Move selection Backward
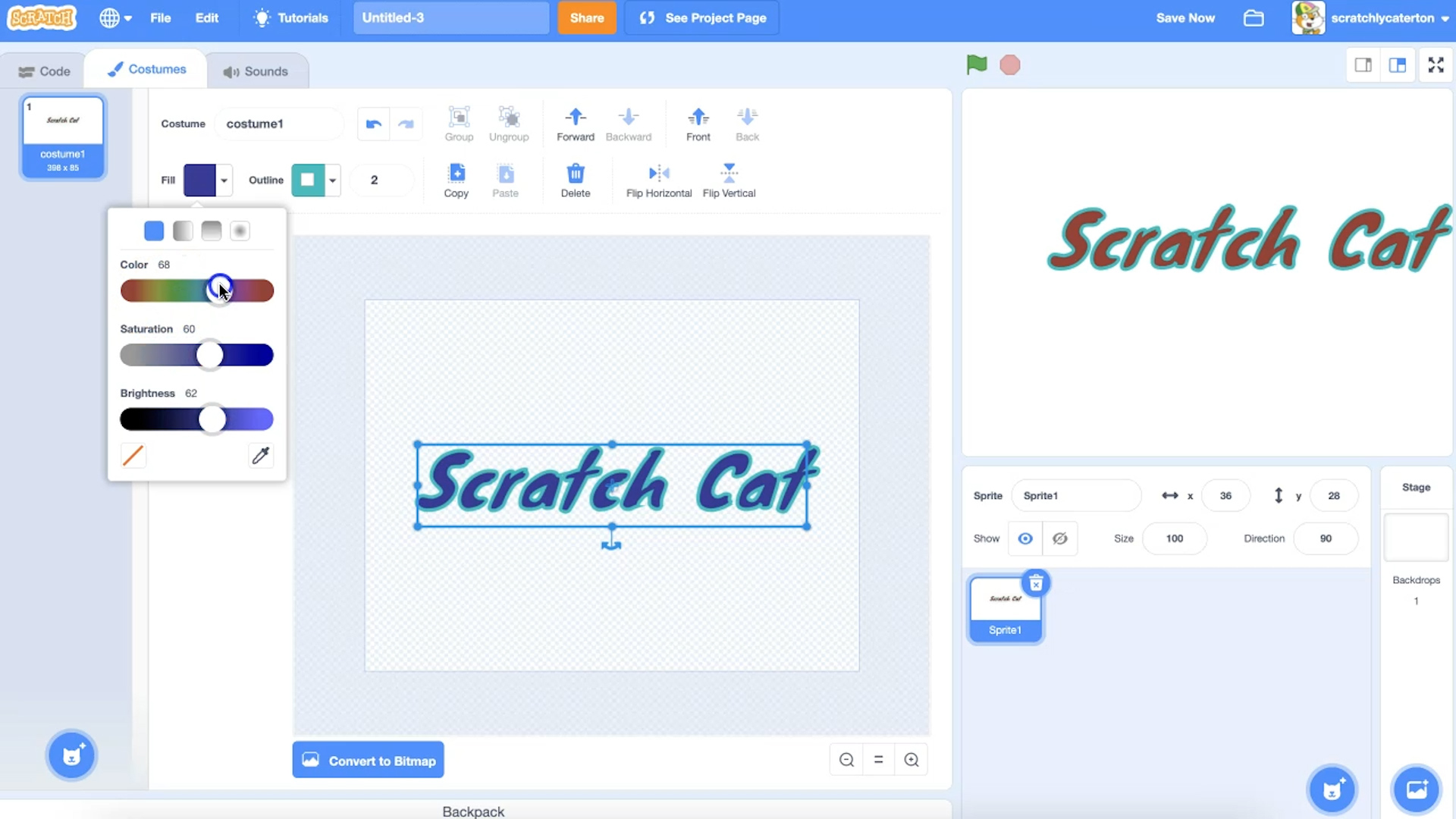 pyautogui.click(x=628, y=124)
